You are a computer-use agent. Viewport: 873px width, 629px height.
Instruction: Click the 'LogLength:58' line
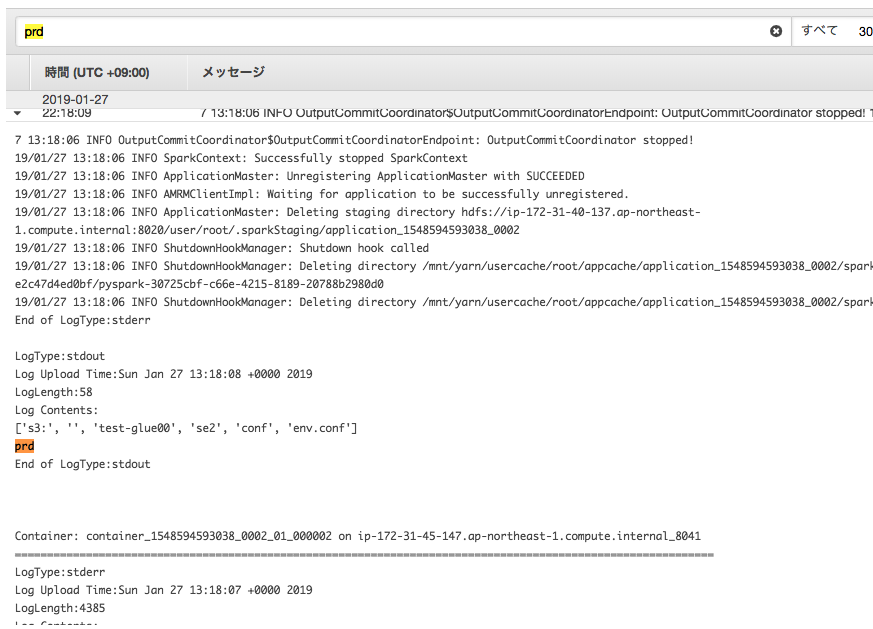point(53,392)
